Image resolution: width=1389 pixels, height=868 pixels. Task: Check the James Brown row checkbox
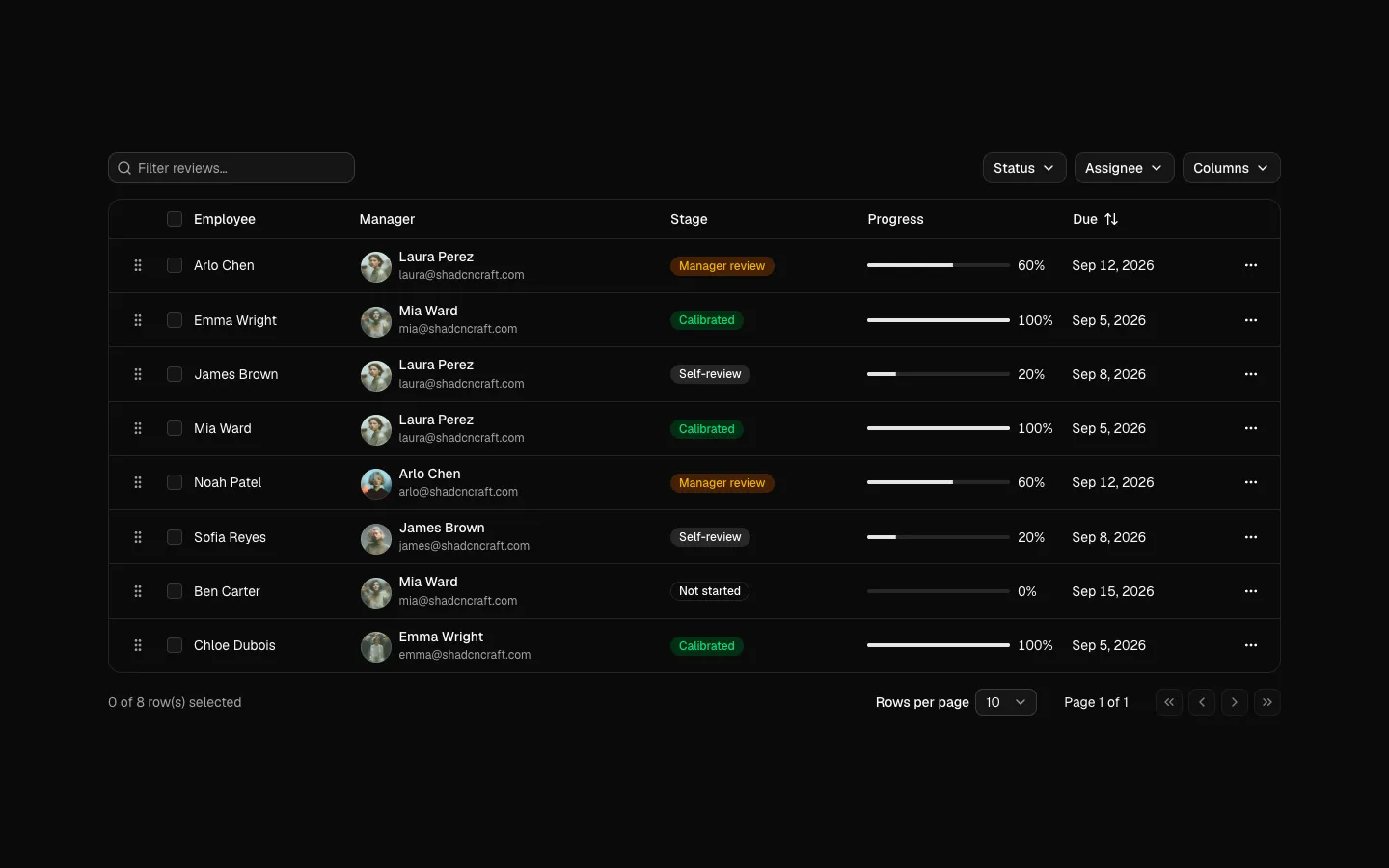pyautogui.click(x=175, y=374)
